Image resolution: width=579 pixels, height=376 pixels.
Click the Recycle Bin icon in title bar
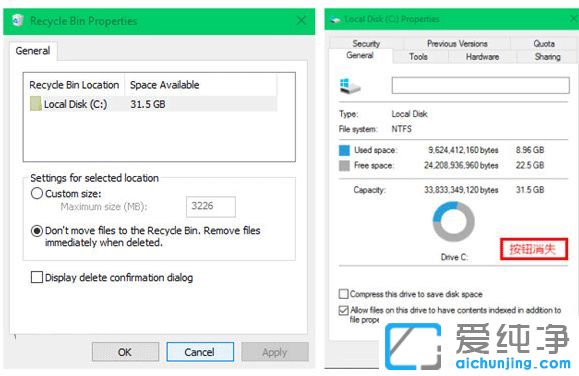click(18, 20)
